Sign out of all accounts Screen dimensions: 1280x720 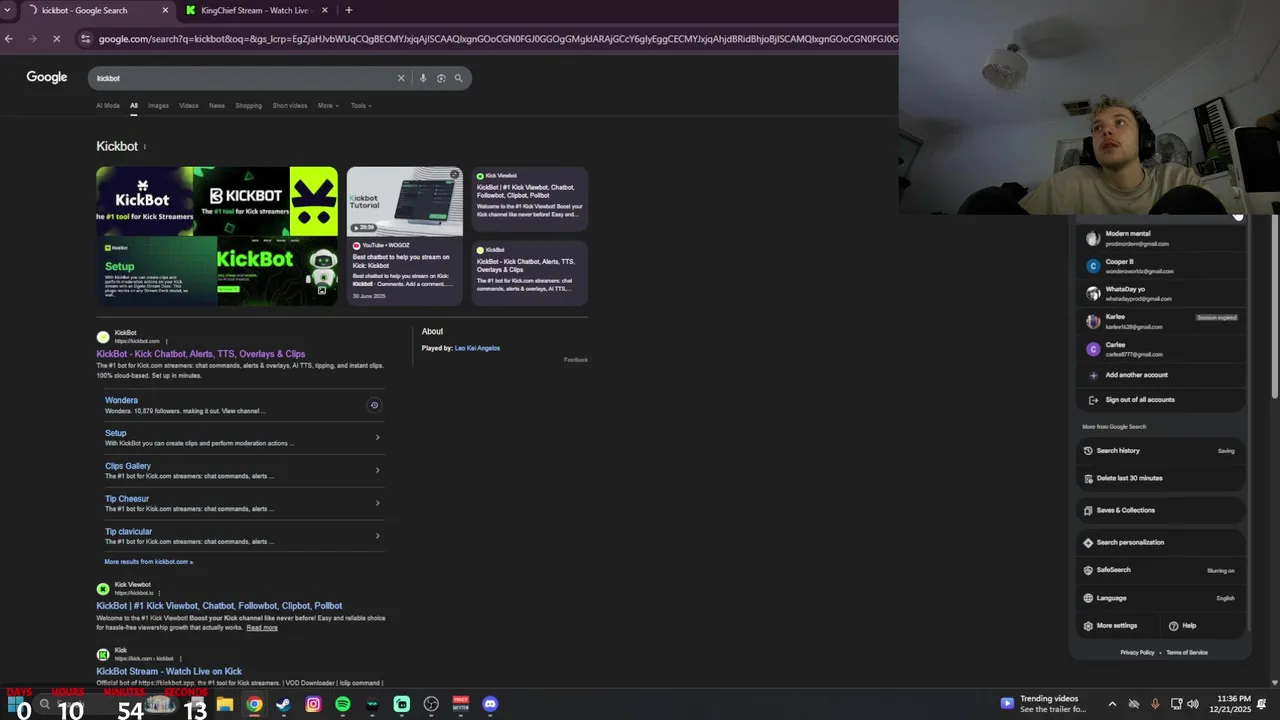[x=1162, y=400]
